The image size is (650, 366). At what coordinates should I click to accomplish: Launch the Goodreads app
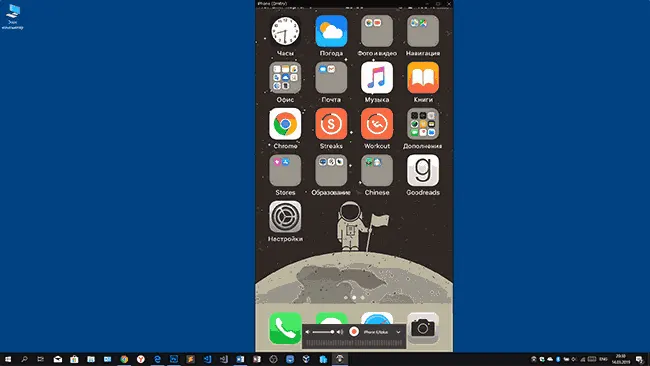point(423,170)
